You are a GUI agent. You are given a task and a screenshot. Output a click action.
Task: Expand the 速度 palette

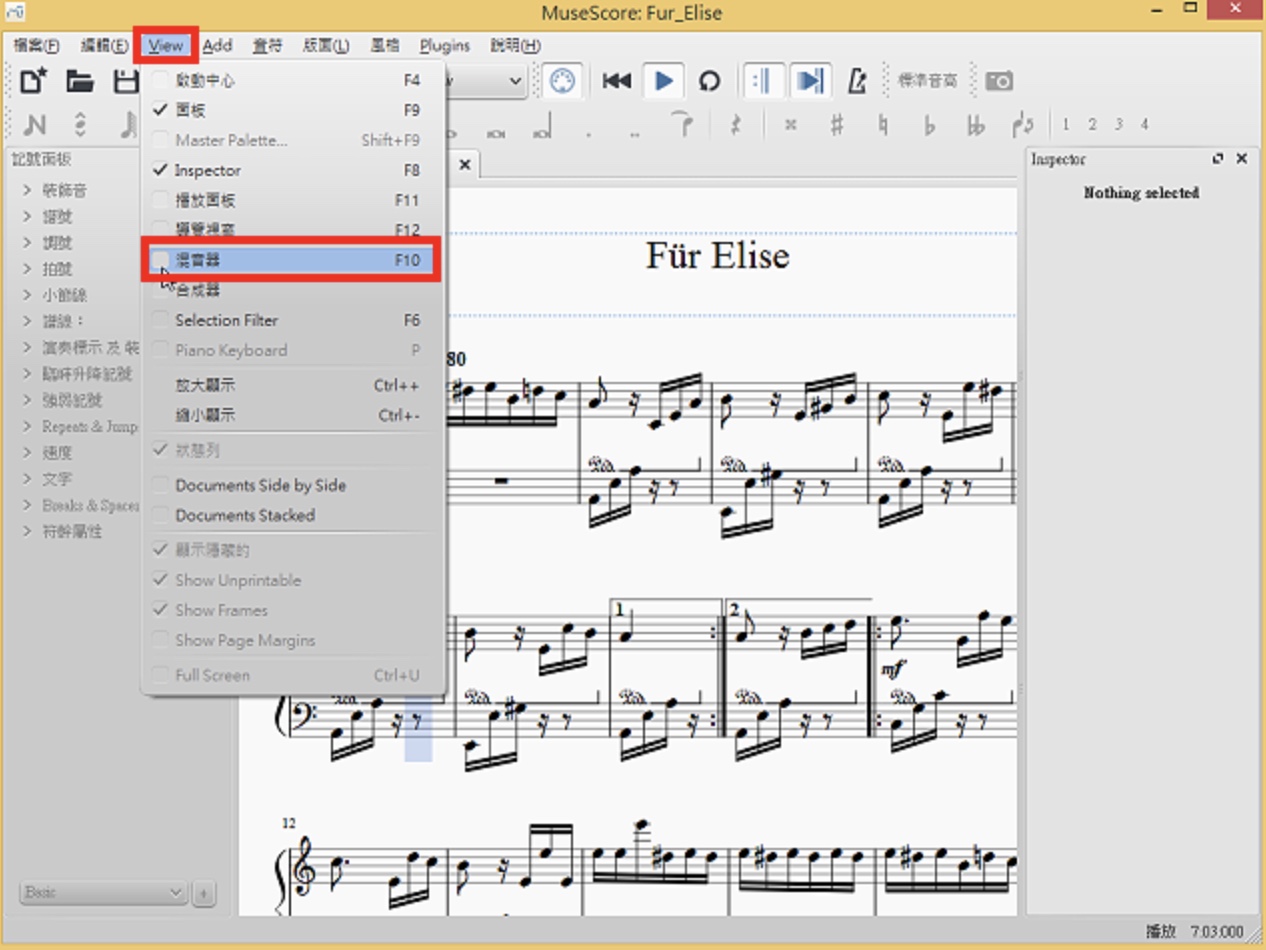pos(57,453)
